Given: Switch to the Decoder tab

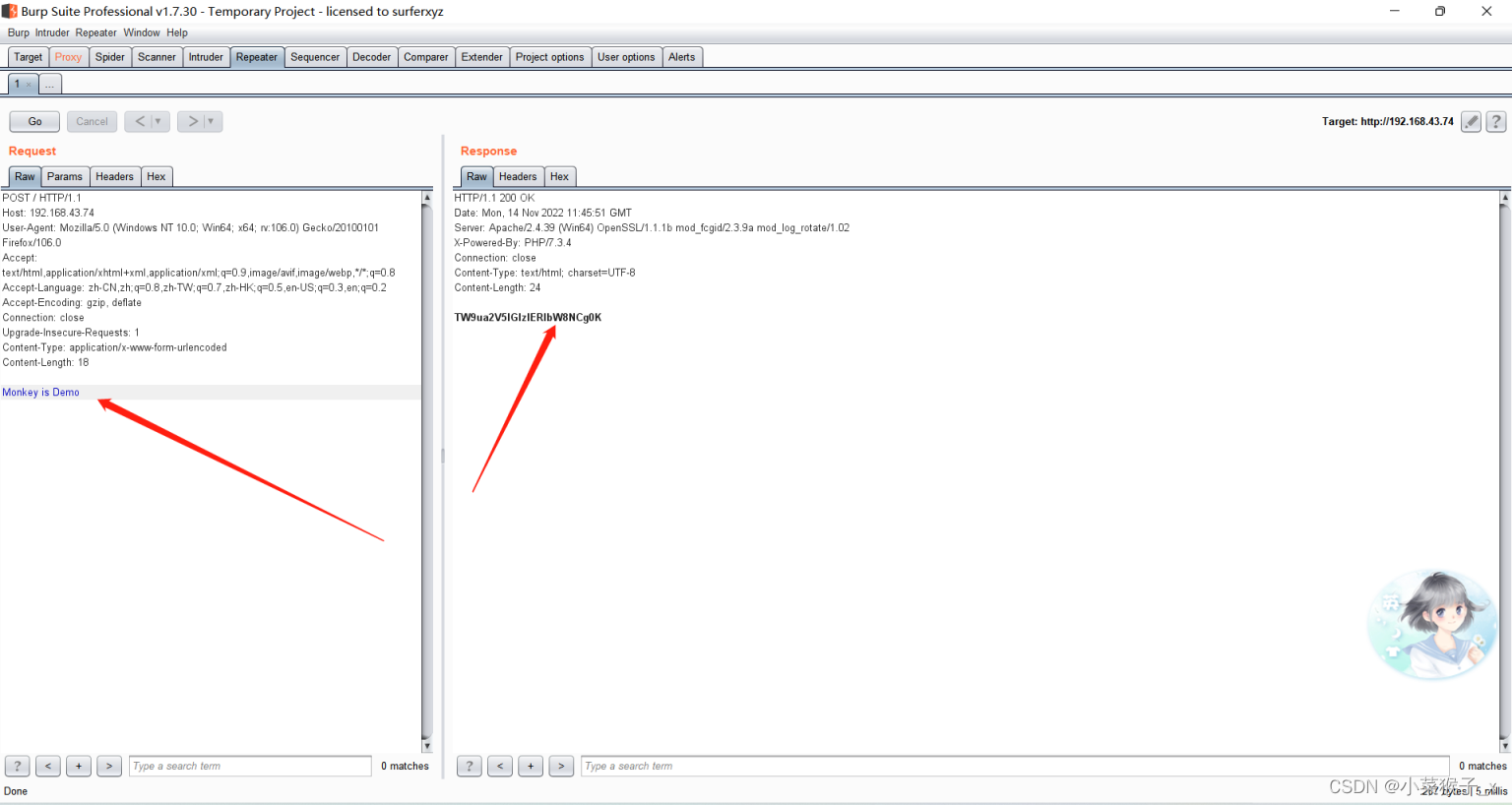Looking at the screenshot, I should click(372, 57).
